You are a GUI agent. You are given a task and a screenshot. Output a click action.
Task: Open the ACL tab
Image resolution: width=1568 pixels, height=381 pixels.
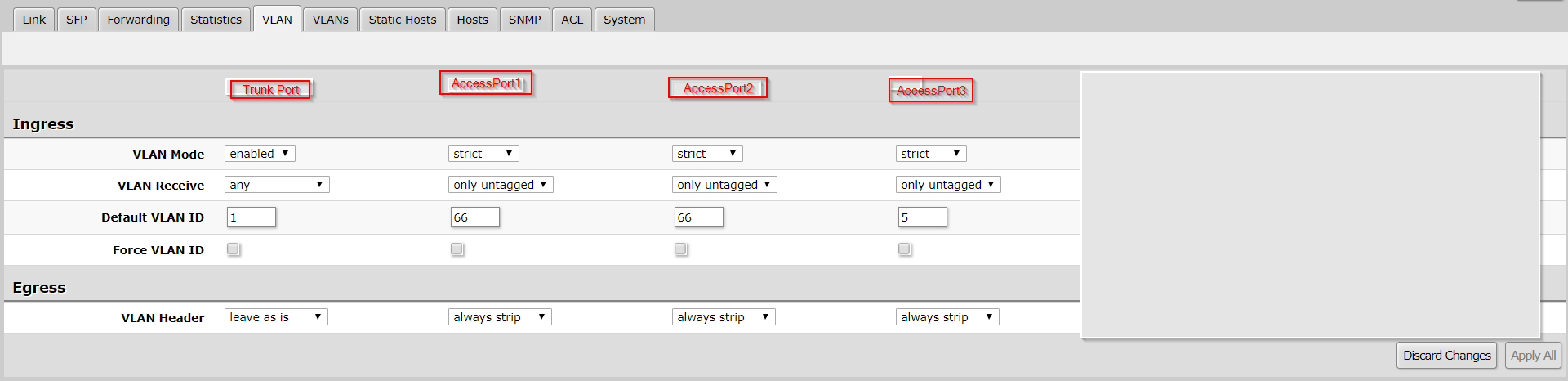(x=572, y=20)
